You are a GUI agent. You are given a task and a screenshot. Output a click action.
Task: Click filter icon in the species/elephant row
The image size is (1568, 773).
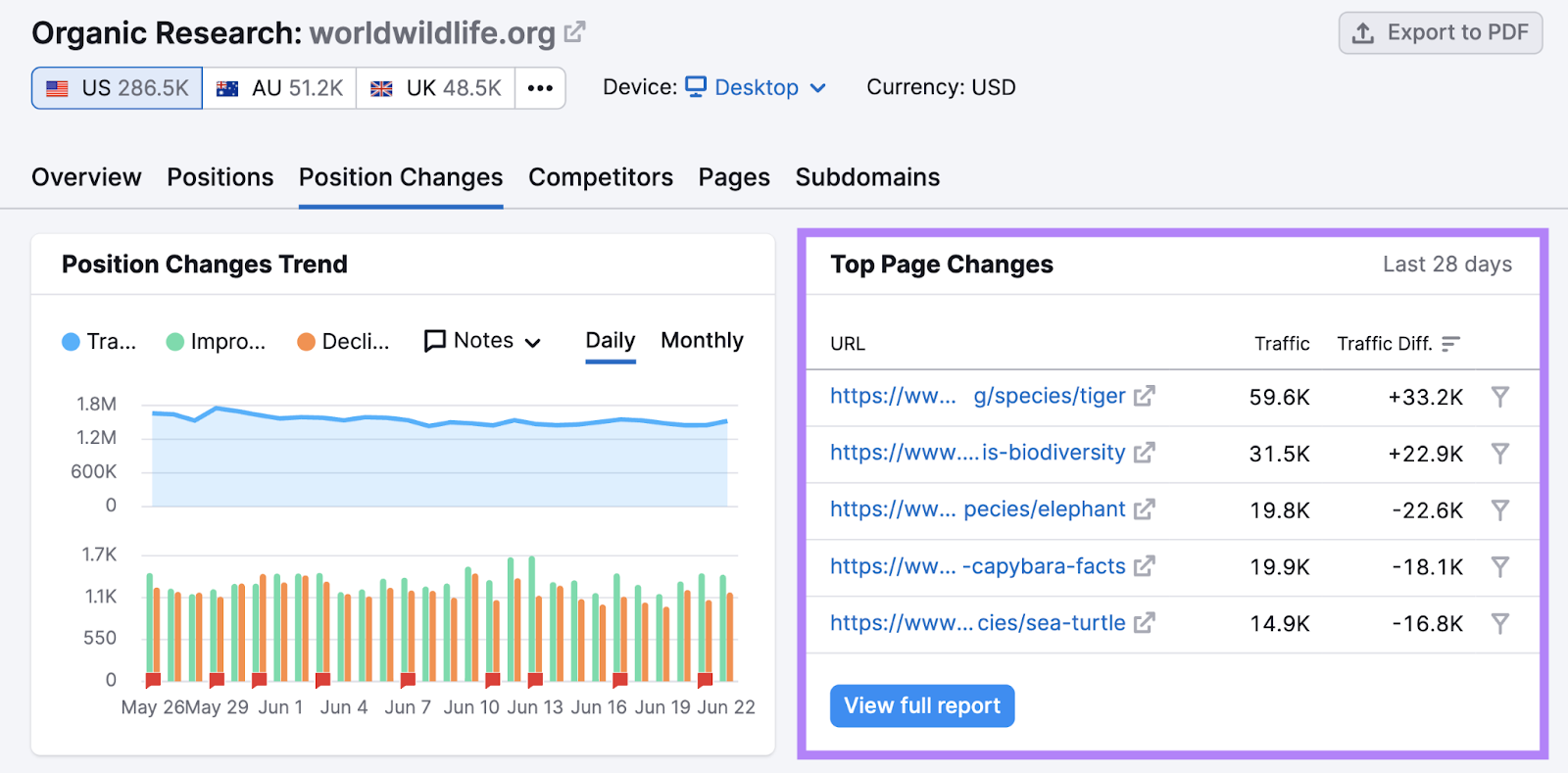[1499, 510]
